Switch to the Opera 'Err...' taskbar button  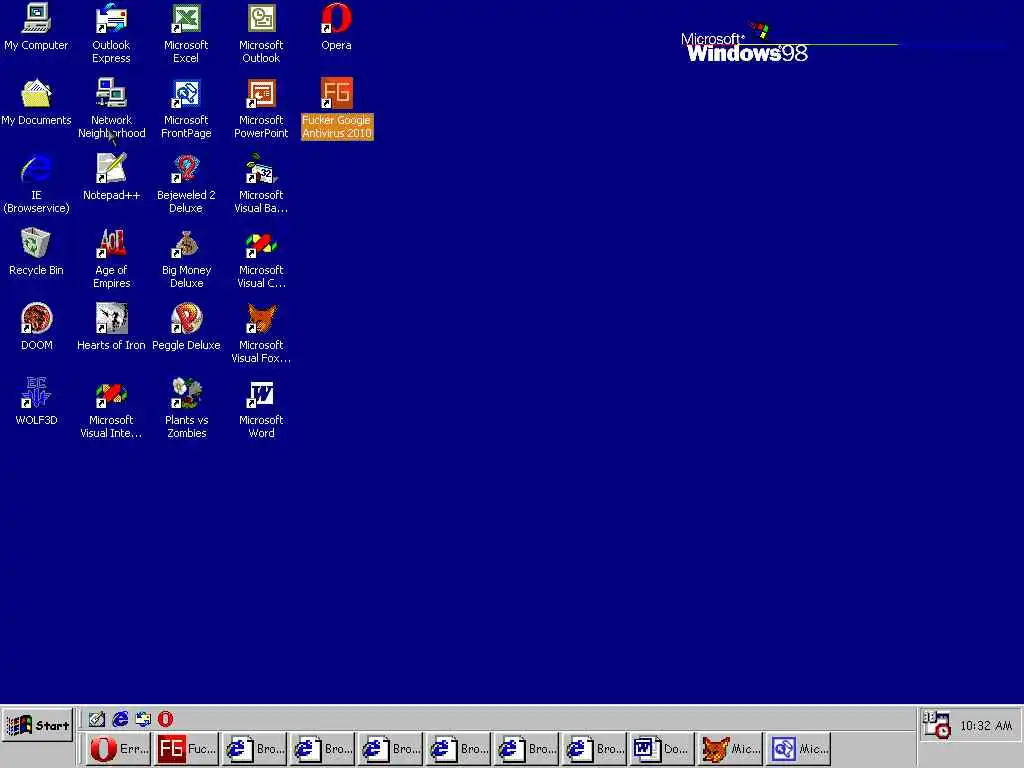pos(118,748)
